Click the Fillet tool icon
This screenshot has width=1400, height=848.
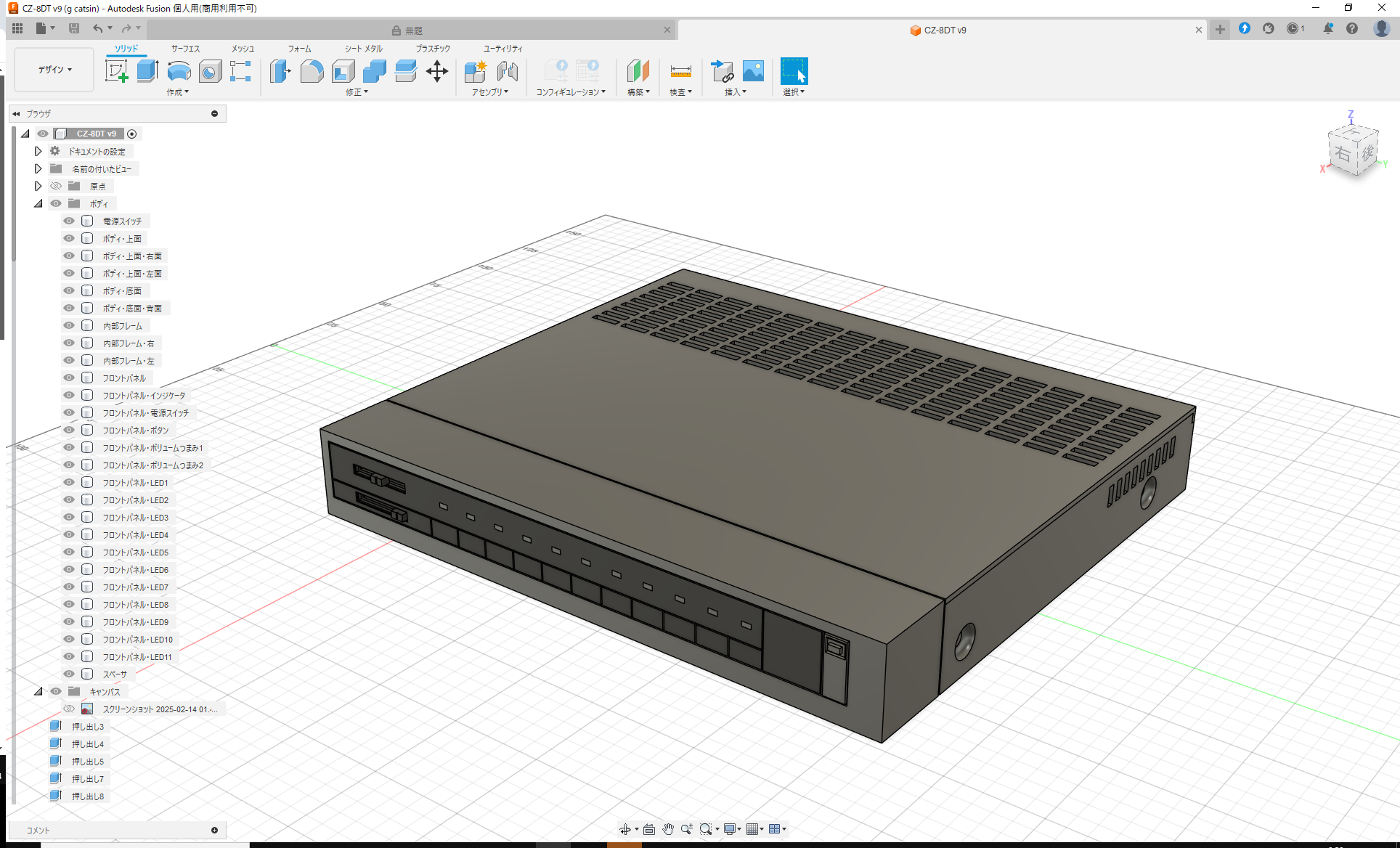pyautogui.click(x=312, y=71)
